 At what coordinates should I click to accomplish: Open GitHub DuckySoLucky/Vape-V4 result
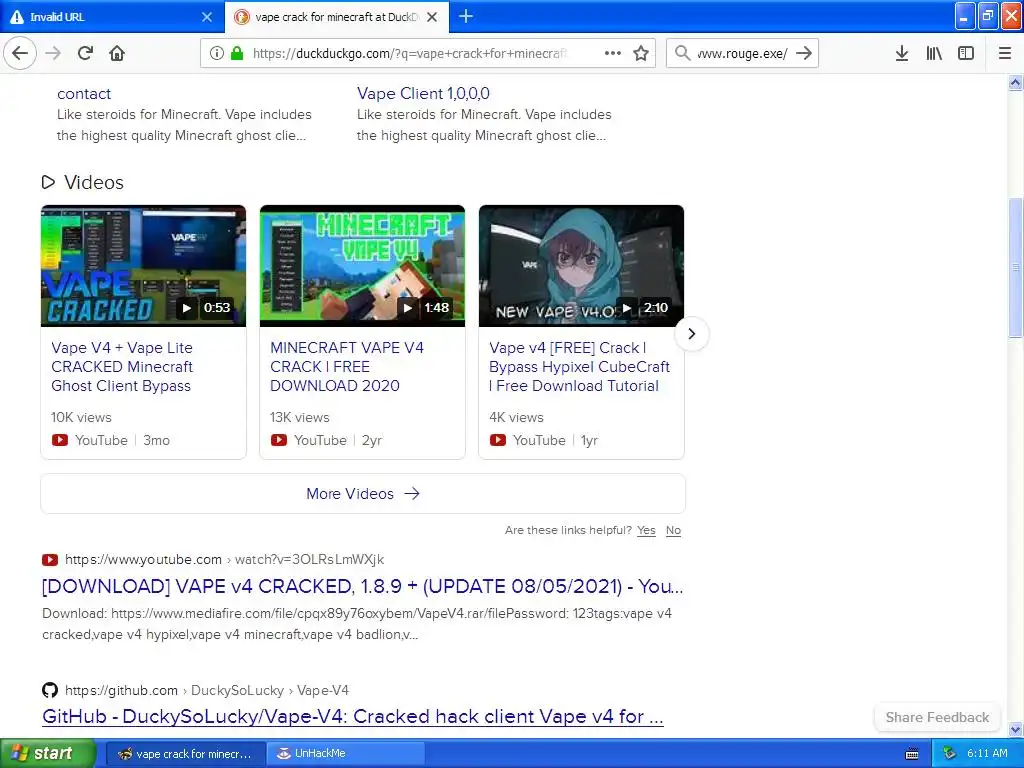(353, 716)
